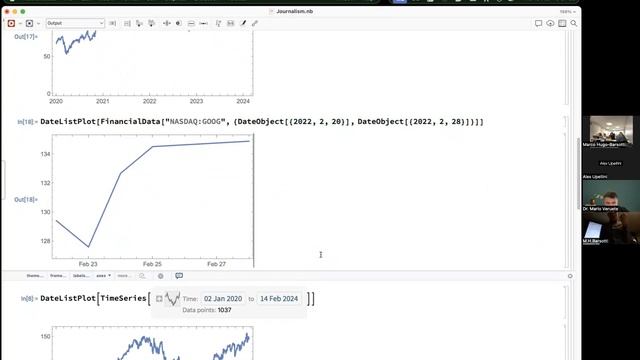Expand the TimeSeries summary box plus icon

(159, 299)
